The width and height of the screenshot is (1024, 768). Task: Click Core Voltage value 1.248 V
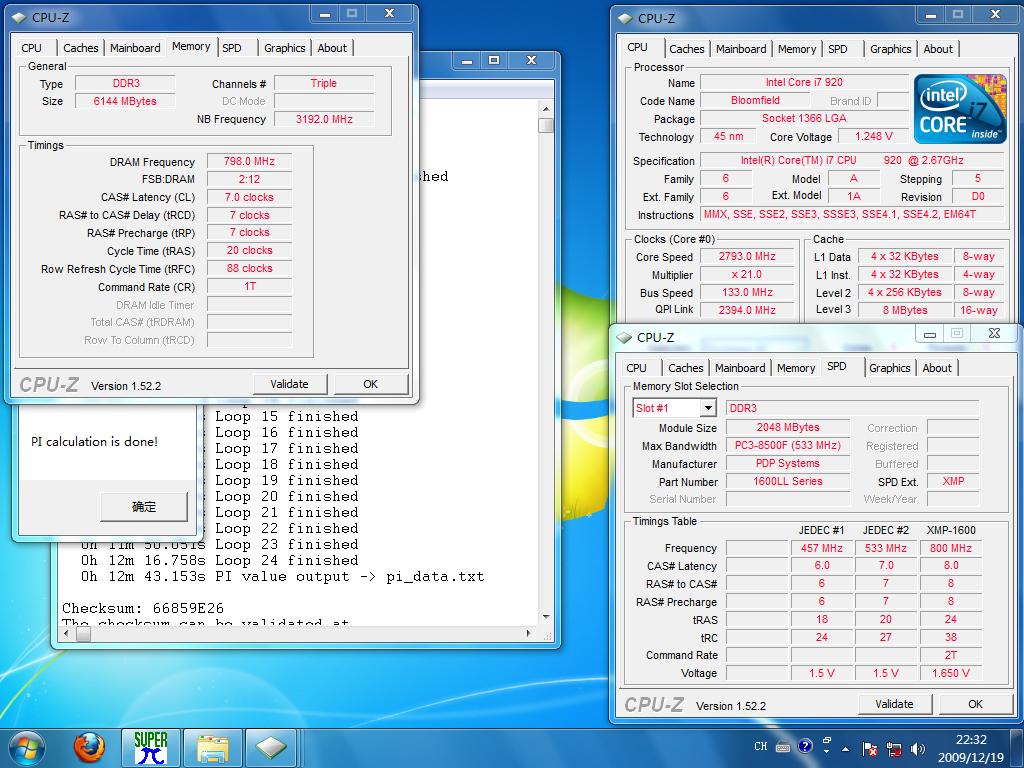pyautogui.click(x=873, y=136)
